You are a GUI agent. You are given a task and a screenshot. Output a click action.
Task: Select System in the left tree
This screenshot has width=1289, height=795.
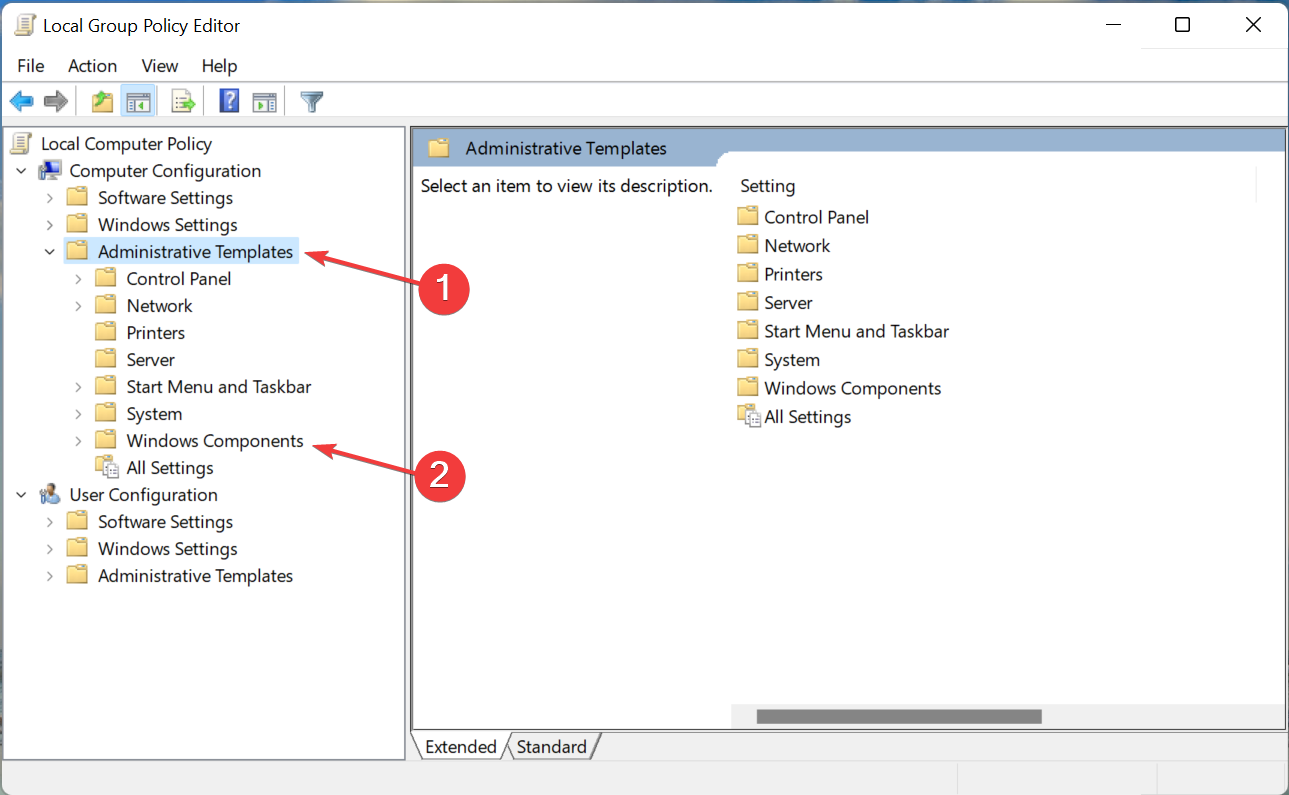[x=154, y=414]
